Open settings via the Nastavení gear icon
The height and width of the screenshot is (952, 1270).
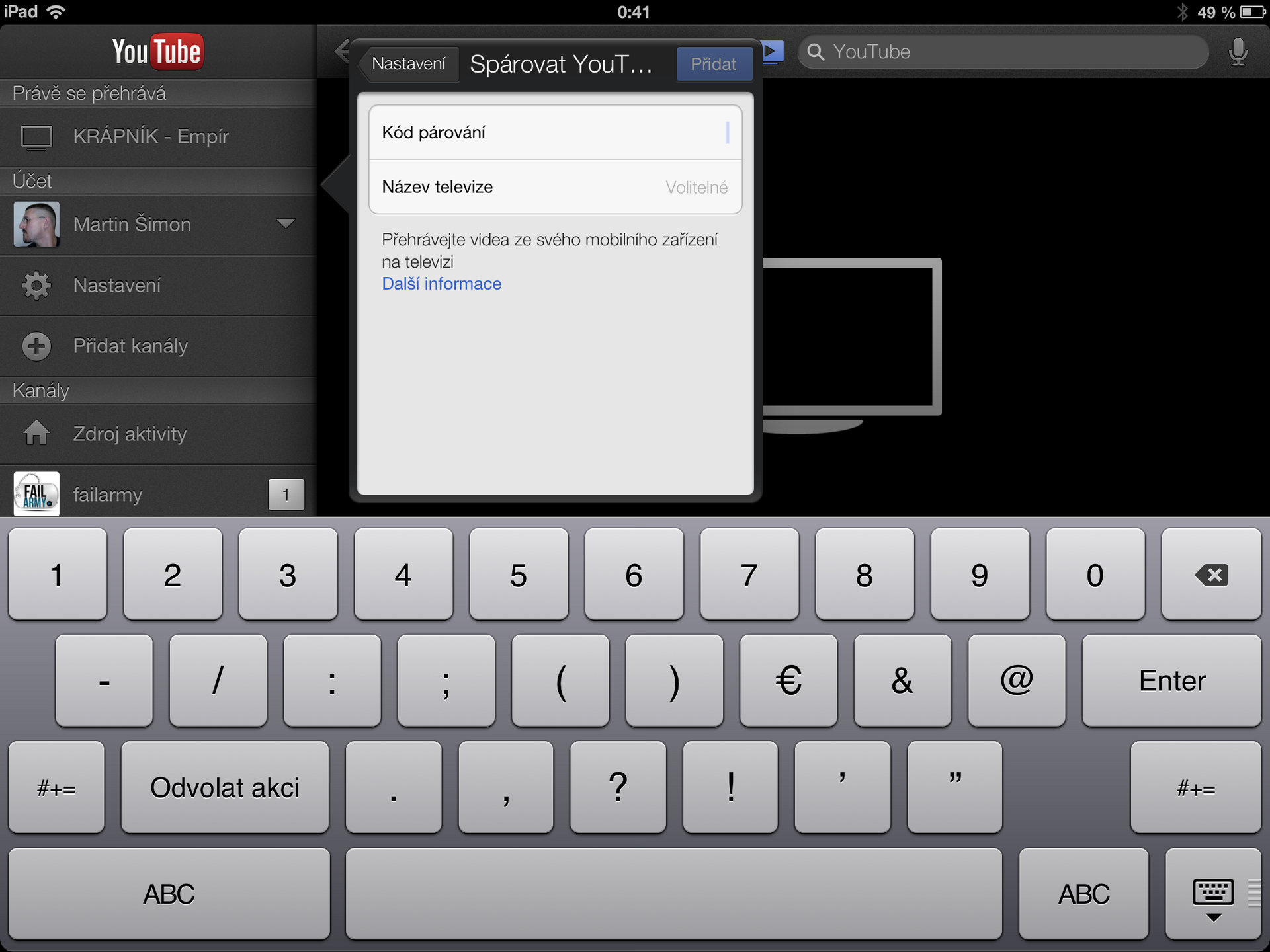[x=36, y=286]
